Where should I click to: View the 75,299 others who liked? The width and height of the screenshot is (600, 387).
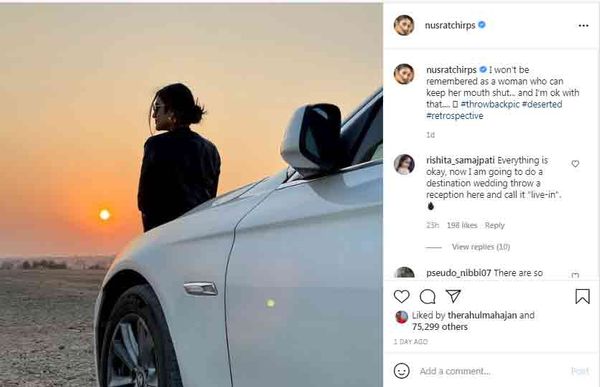440,327
